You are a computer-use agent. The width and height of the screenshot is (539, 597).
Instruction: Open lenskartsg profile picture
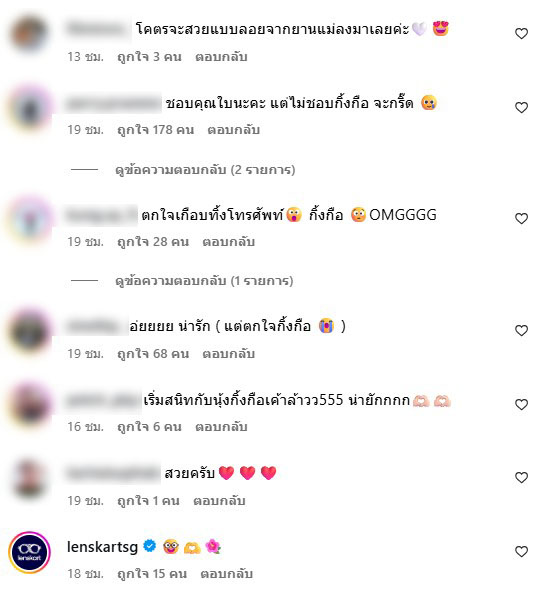(30, 552)
